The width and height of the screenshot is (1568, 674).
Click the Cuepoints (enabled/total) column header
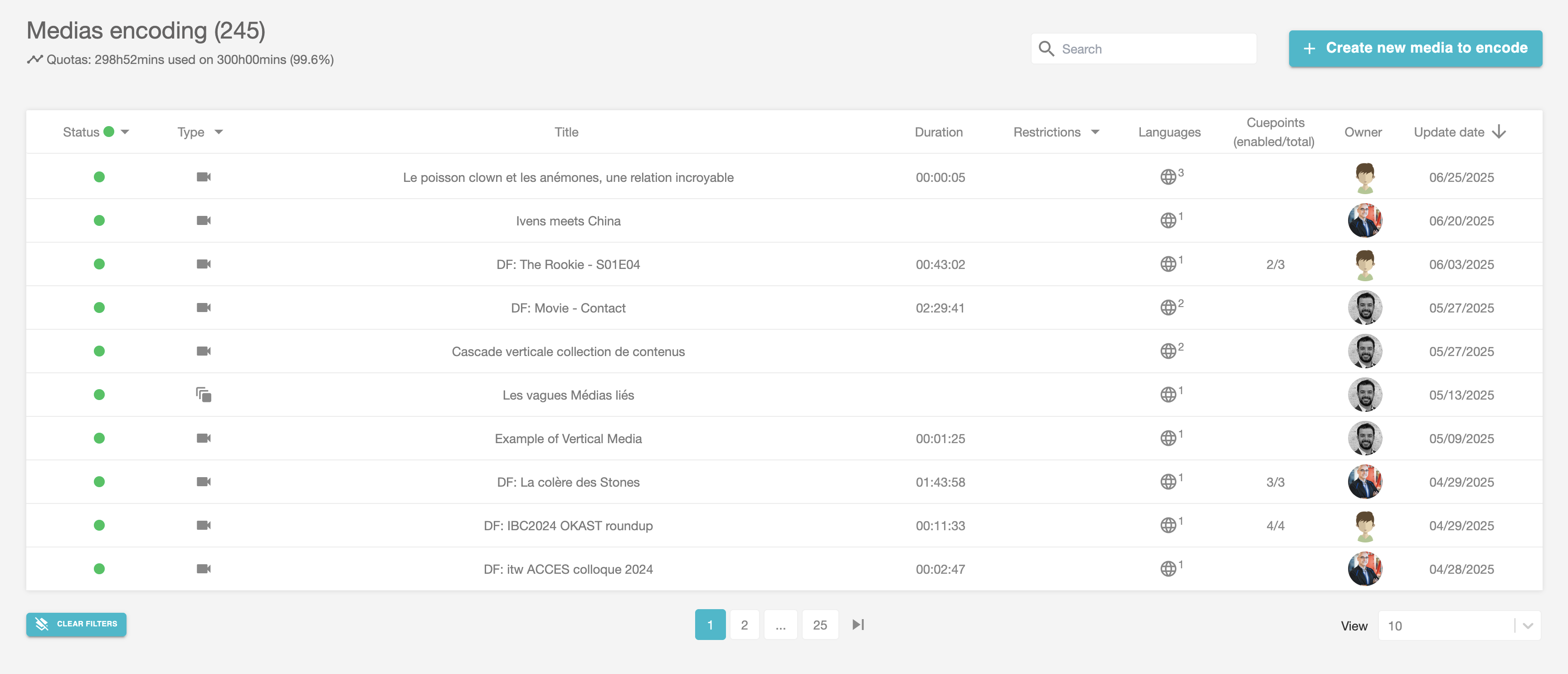(x=1275, y=132)
